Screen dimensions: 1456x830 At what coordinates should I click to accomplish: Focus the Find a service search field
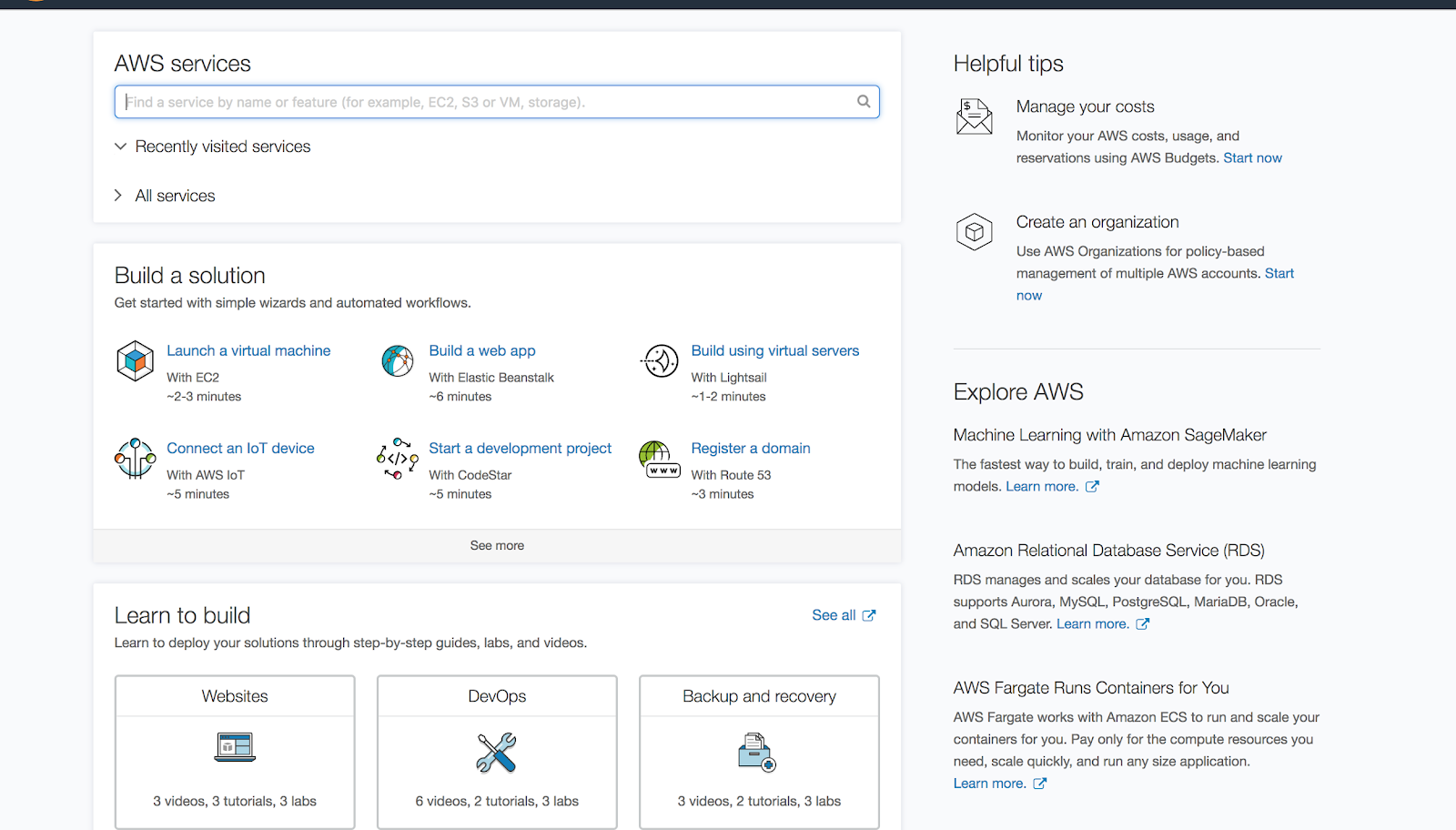[x=497, y=102]
